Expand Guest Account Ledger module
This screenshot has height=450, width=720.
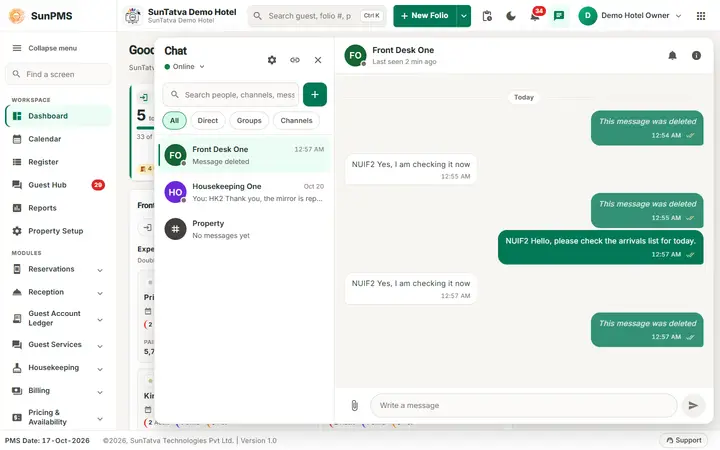pos(58,318)
